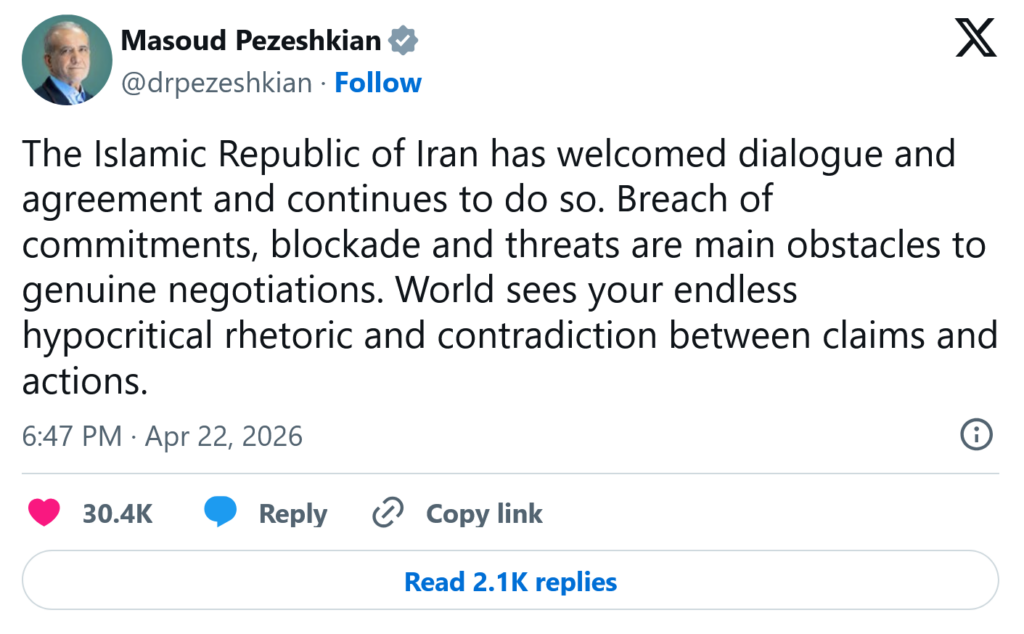Open the 6:47 PM timestamp link
Image resolution: width=1024 pixels, height=634 pixels.
tap(71, 436)
